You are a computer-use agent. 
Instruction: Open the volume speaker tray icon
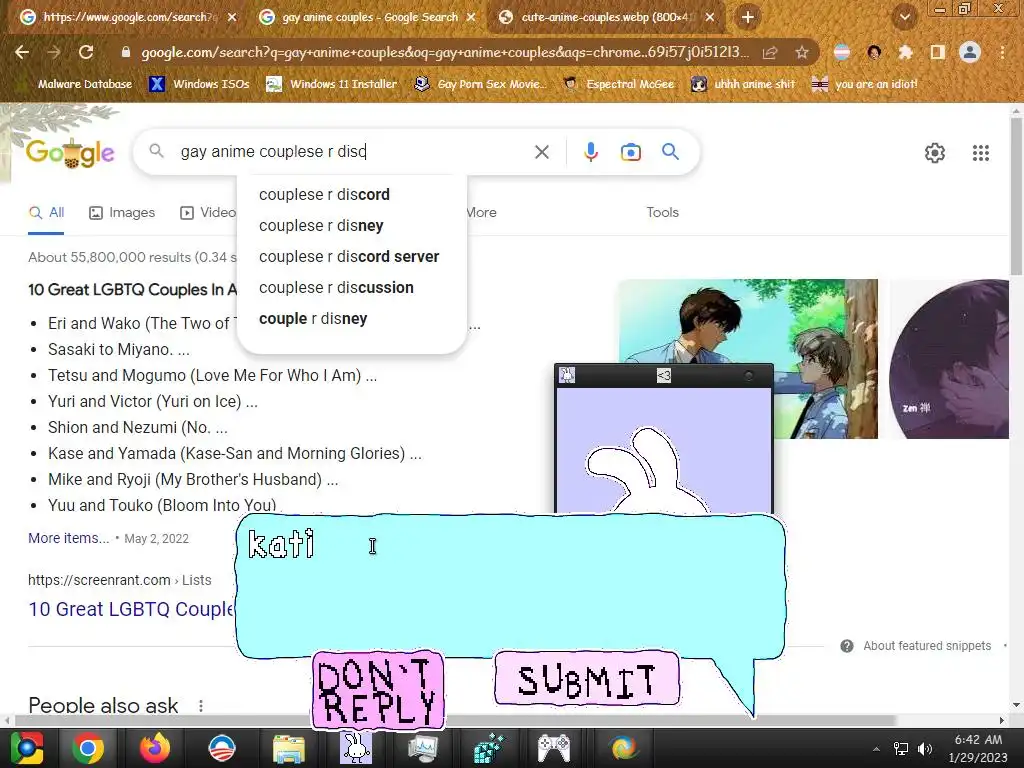pyautogui.click(x=924, y=749)
